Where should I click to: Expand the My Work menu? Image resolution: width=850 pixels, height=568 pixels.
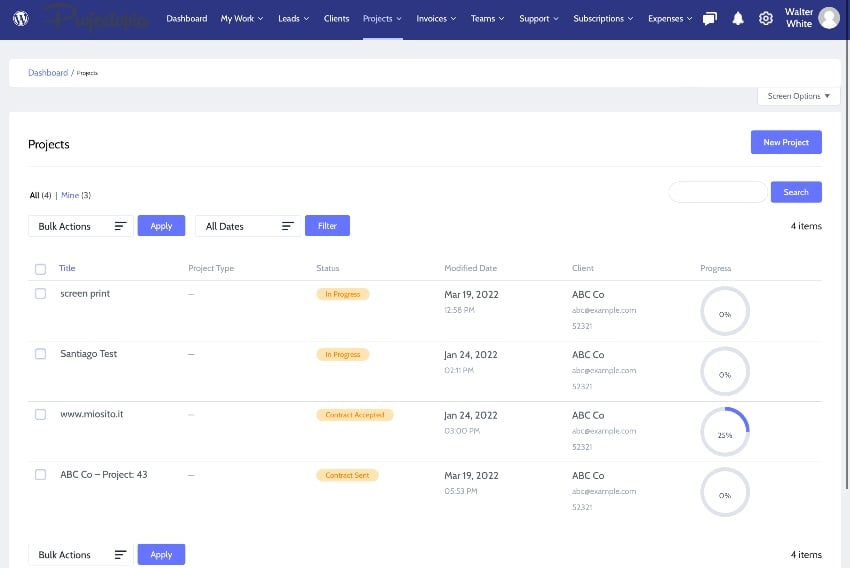tap(242, 18)
